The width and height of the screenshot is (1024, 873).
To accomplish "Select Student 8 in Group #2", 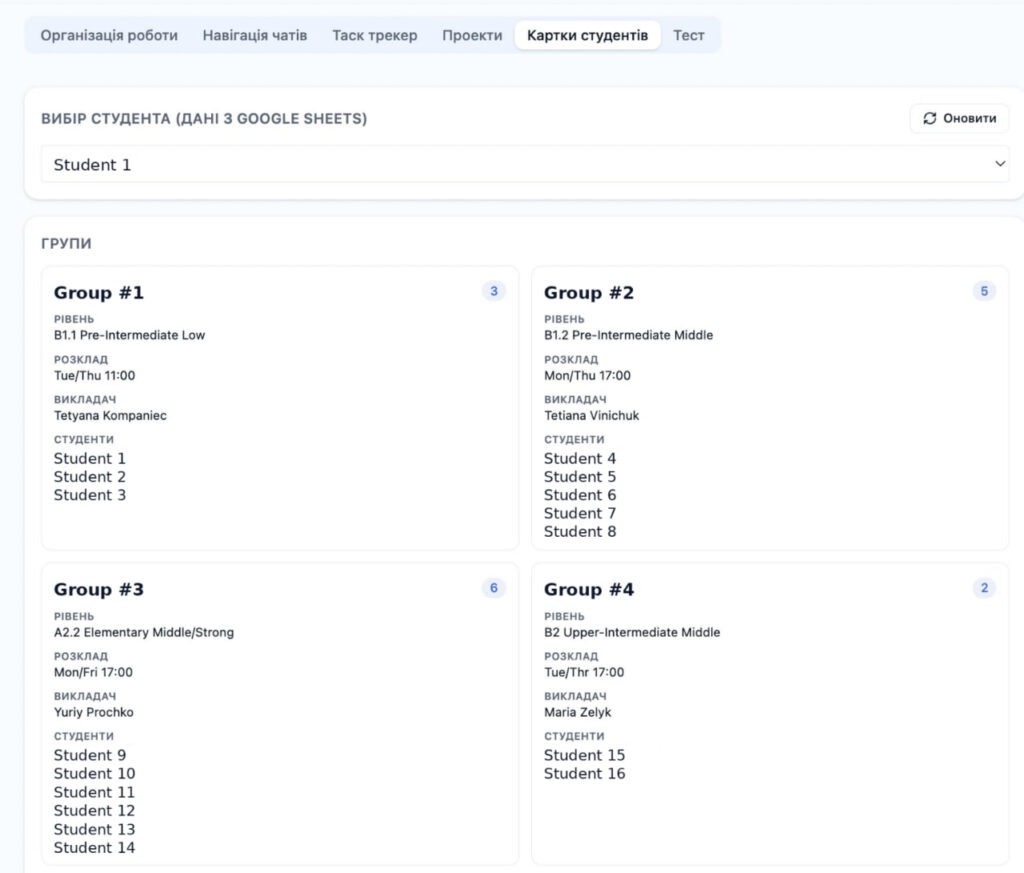I will point(580,532).
